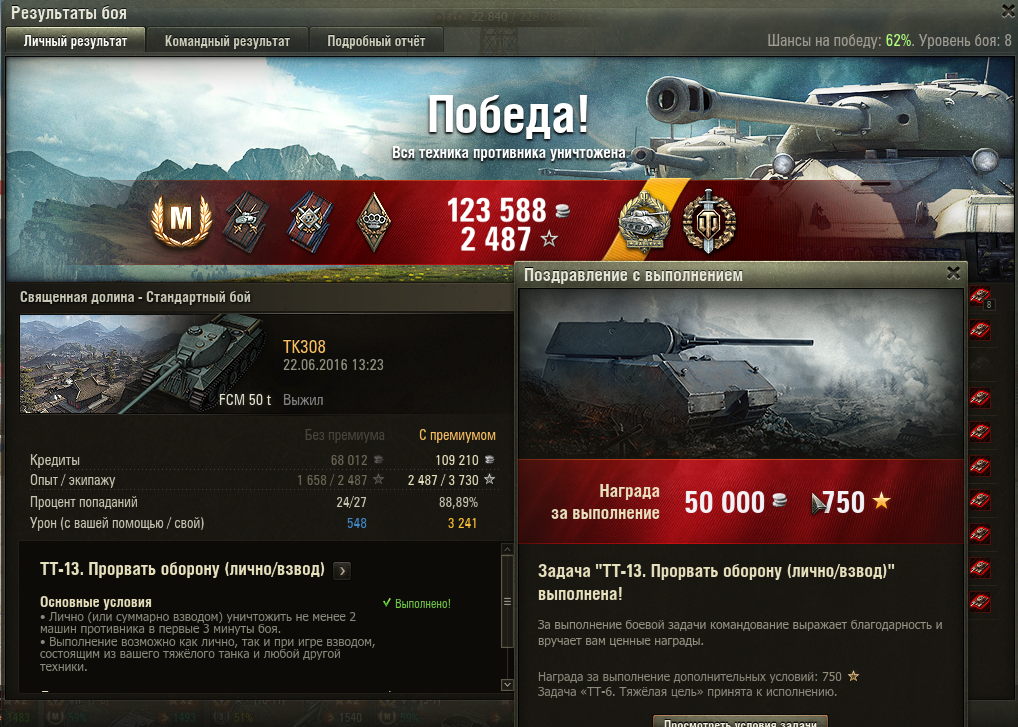The image size is (1018, 727).
Task: Click the mission scrollbar thumb handle
Action: point(507,602)
